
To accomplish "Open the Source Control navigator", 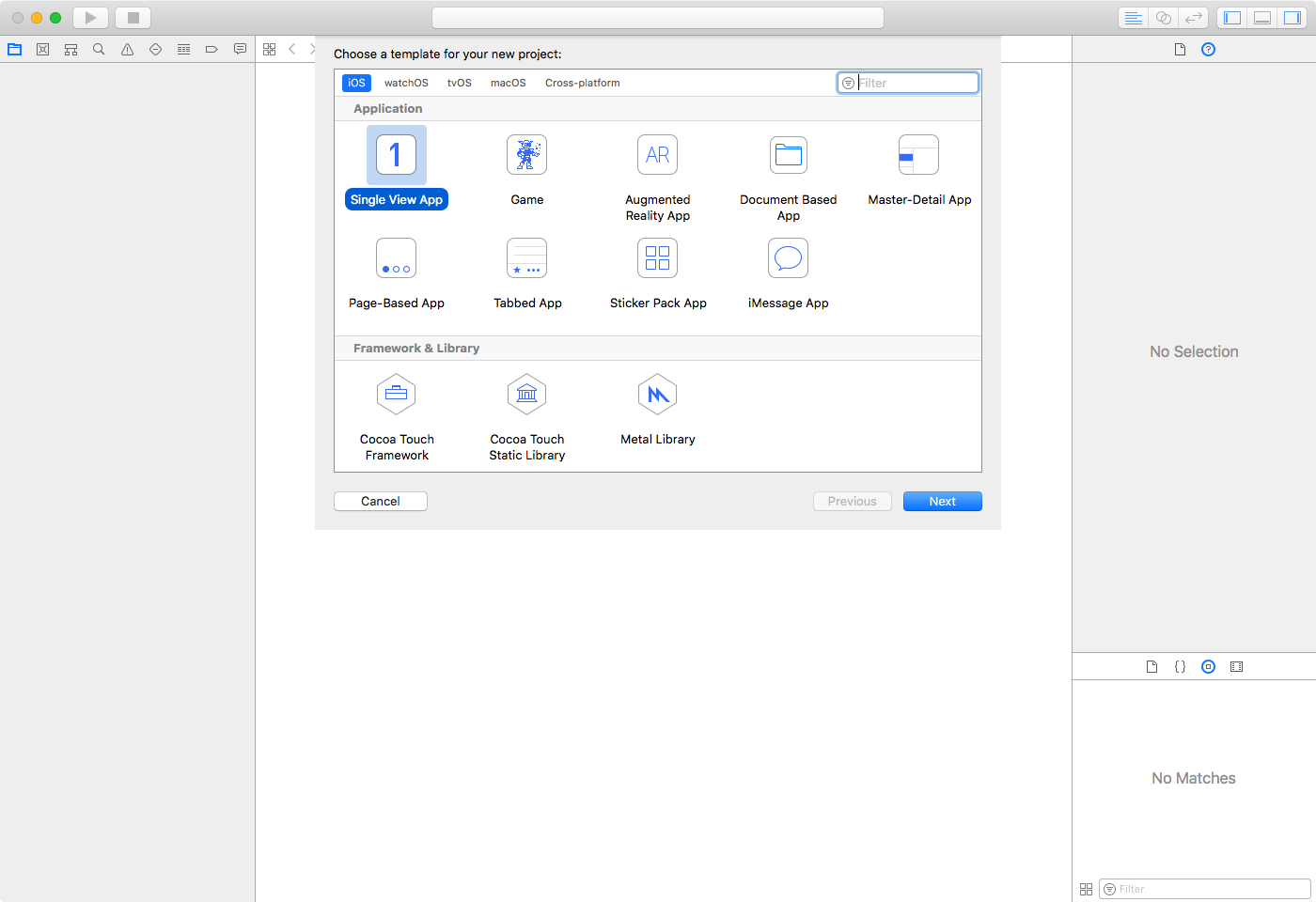I will coord(42,49).
